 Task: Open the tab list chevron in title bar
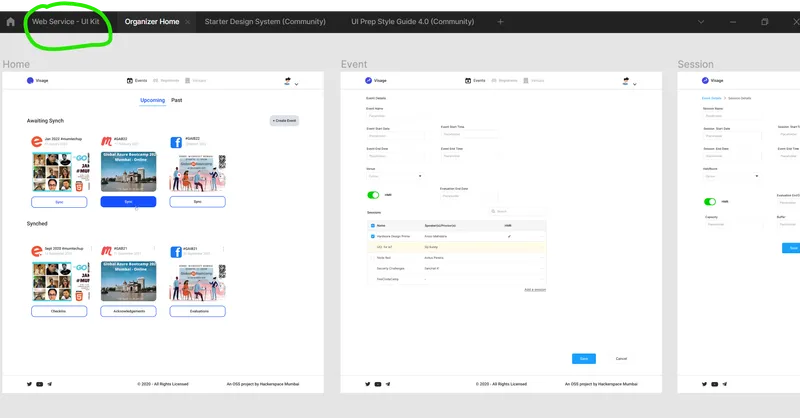click(702, 21)
